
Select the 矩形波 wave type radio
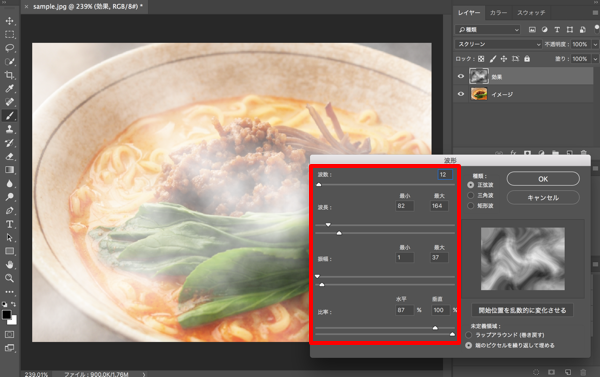click(x=471, y=206)
